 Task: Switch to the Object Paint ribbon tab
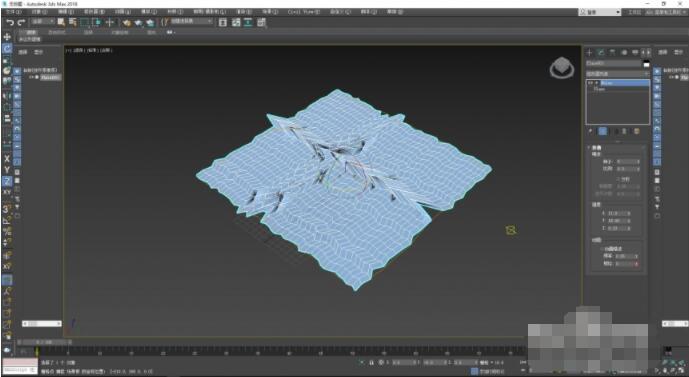[x=120, y=33]
